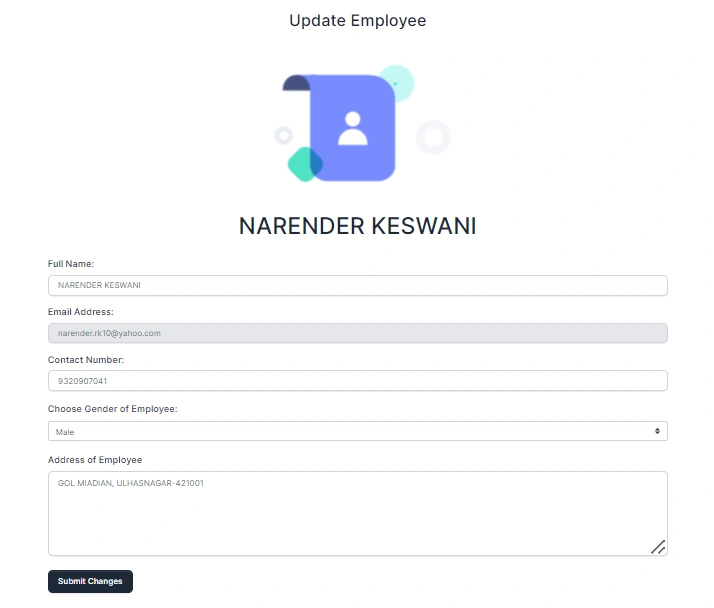Click the Submit Changes button
Screen dimensions: 714x608
coord(90,581)
